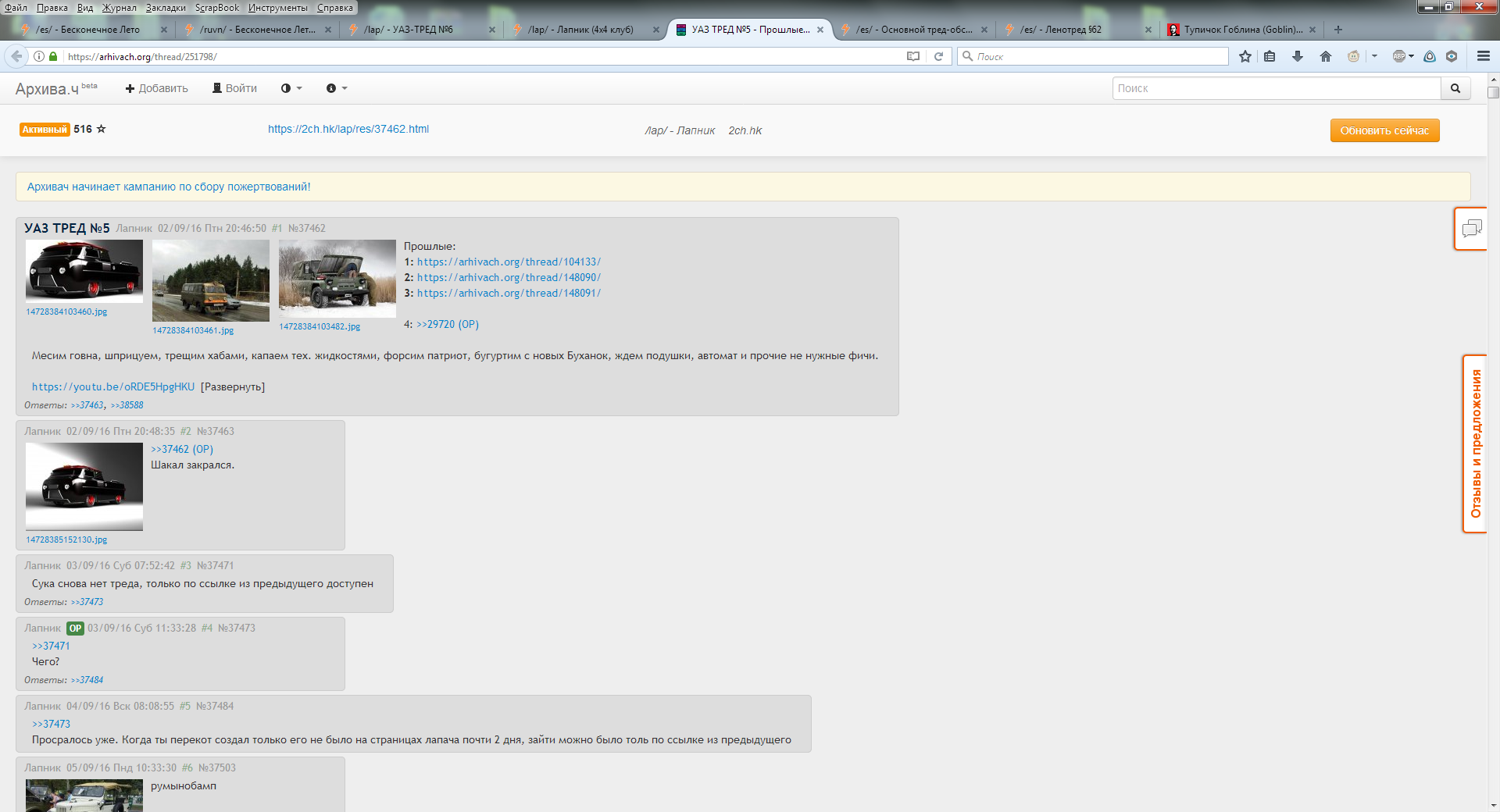Go back using the browser back arrow
The image size is (1500, 812).
click(x=16, y=56)
